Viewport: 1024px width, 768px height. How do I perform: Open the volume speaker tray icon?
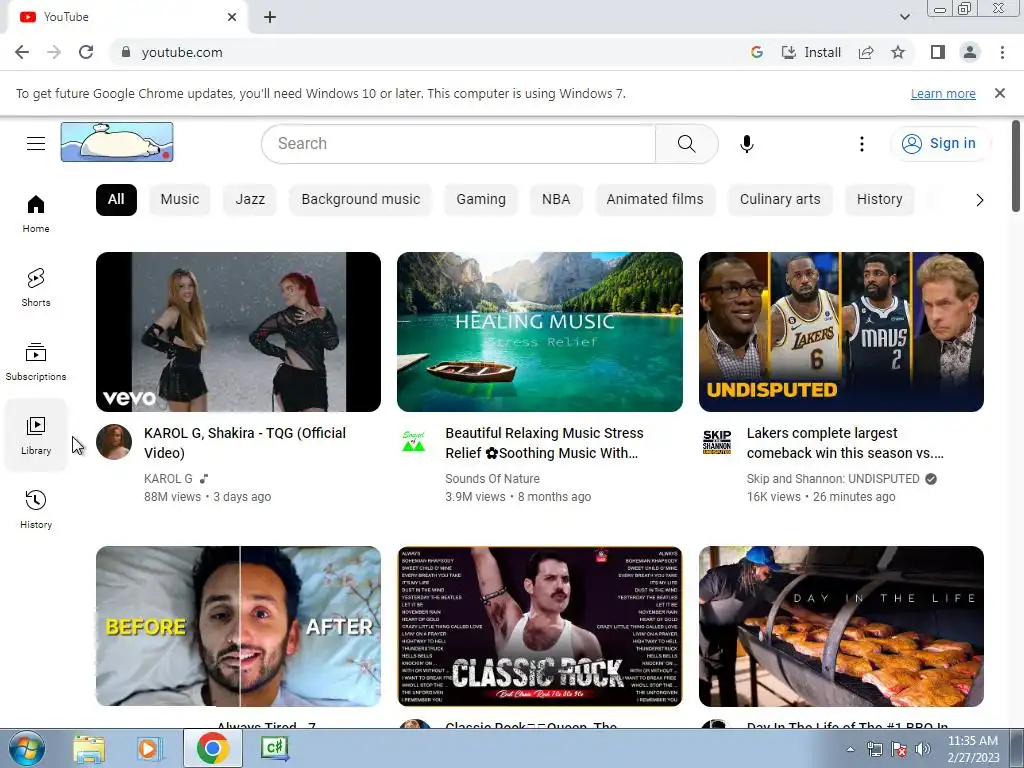[923, 749]
